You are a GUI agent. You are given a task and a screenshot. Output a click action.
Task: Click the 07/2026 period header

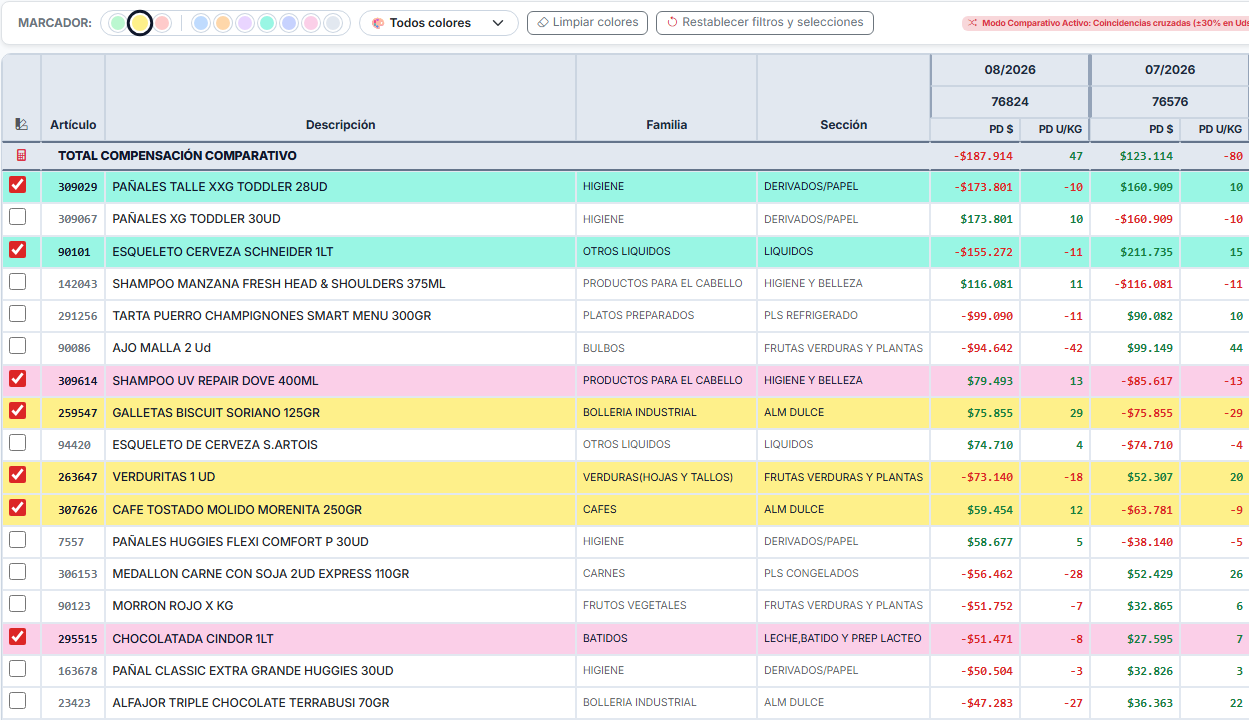coord(1170,70)
